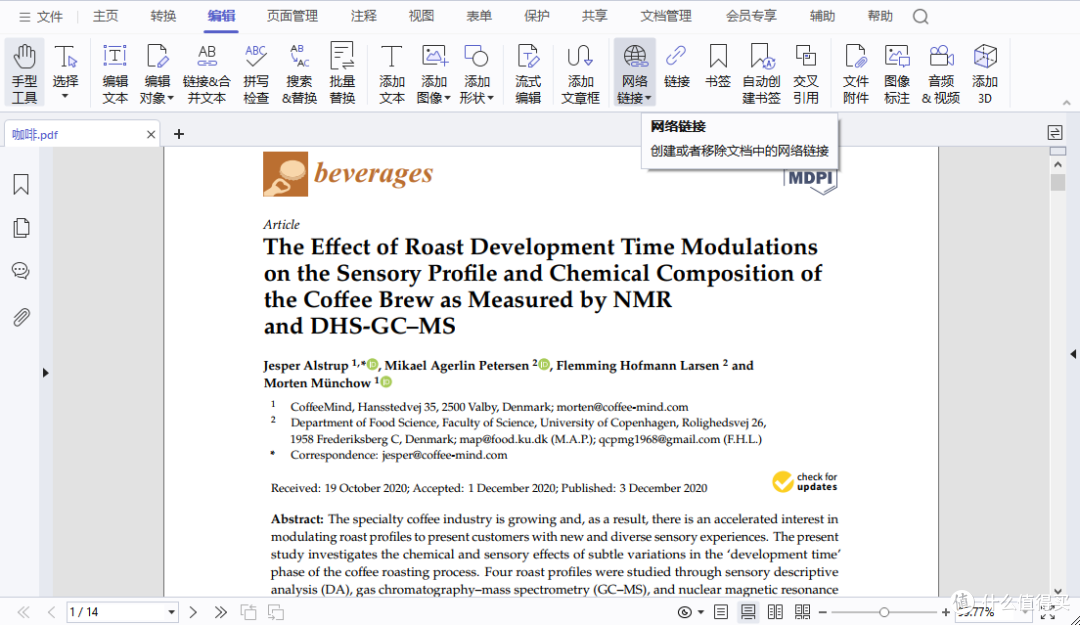The width and height of the screenshot is (1080, 625).
Task: Open the View (视图) tab
Action: tap(421, 16)
